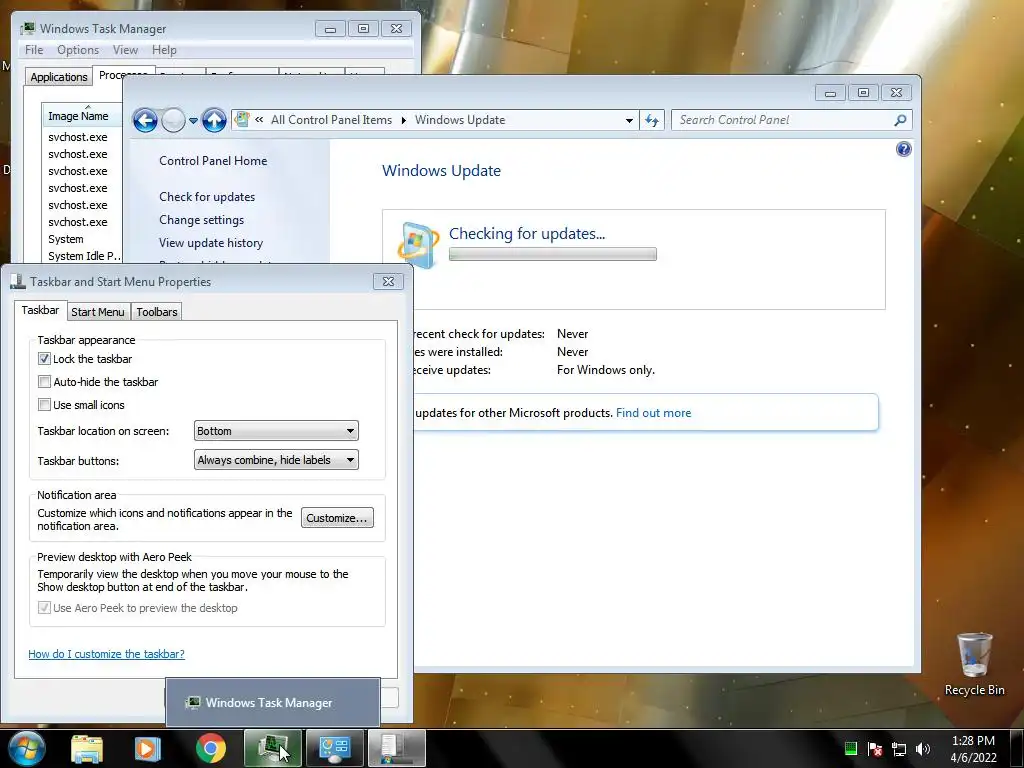The width and height of the screenshot is (1024, 768).
Task: Open Windows Explorer from taskbar
Action: click(87, 748)
